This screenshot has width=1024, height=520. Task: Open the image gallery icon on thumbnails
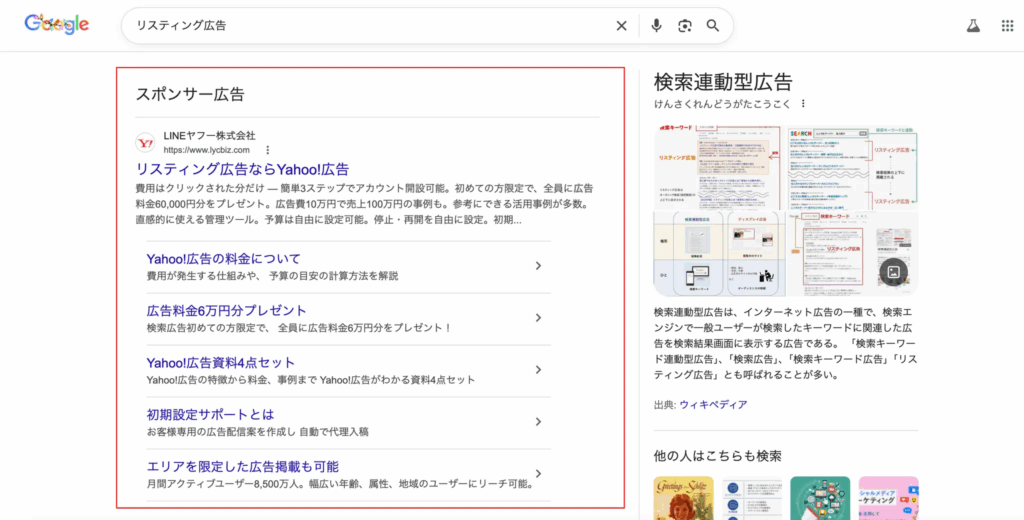tap(893, 271)
